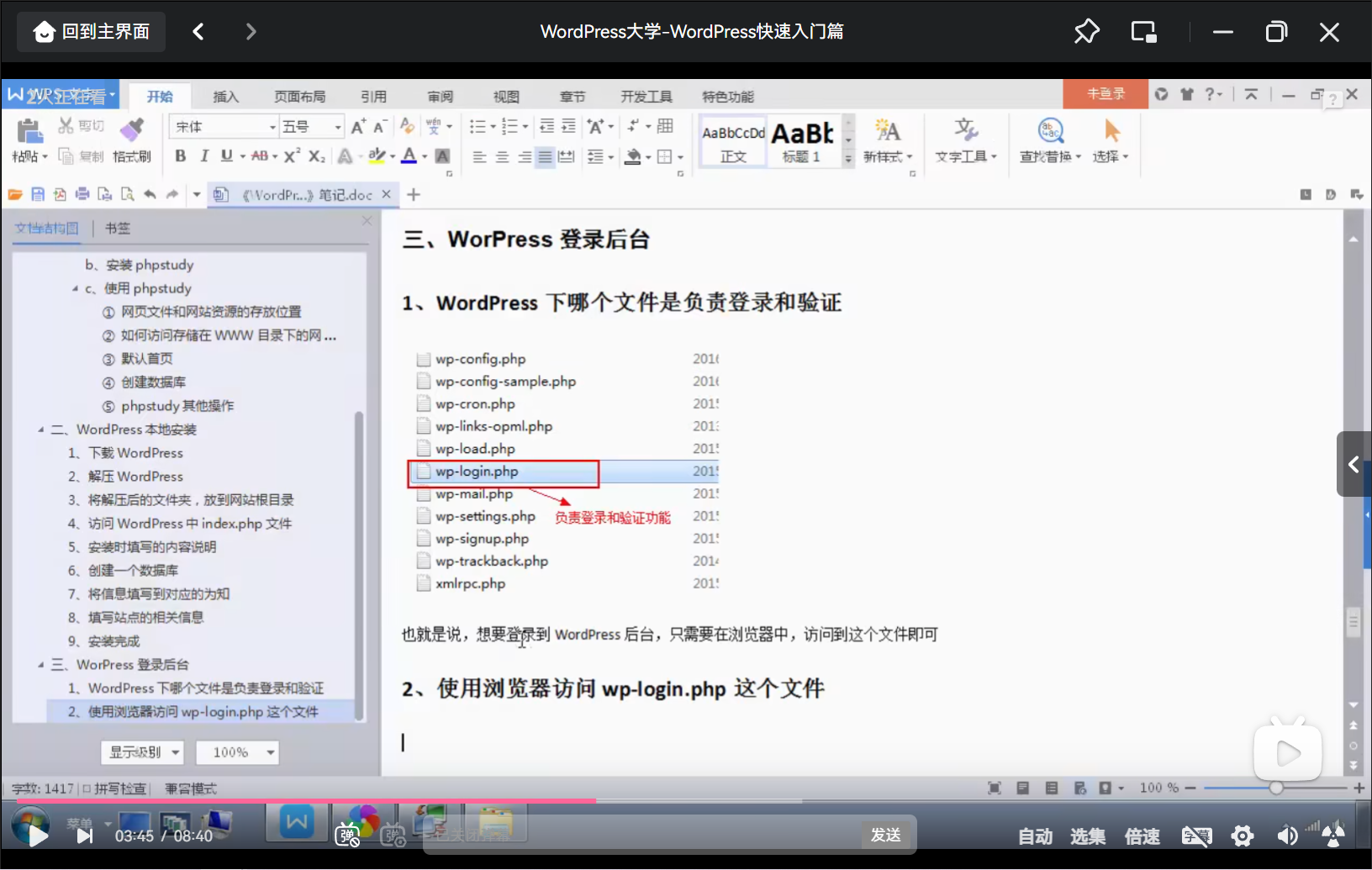
Task: Click the clear formatting eraser icon
Action: click(407, 126)
